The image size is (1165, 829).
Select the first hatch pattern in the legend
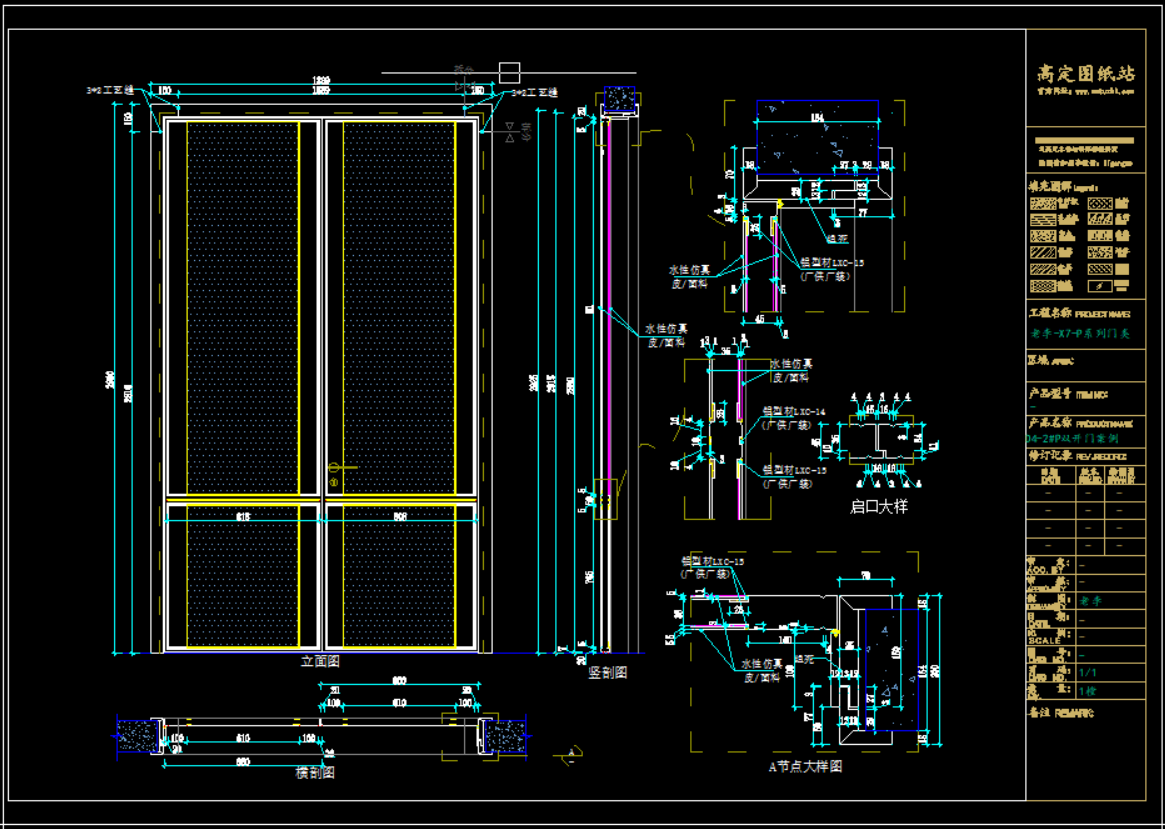coord(1045,203)
